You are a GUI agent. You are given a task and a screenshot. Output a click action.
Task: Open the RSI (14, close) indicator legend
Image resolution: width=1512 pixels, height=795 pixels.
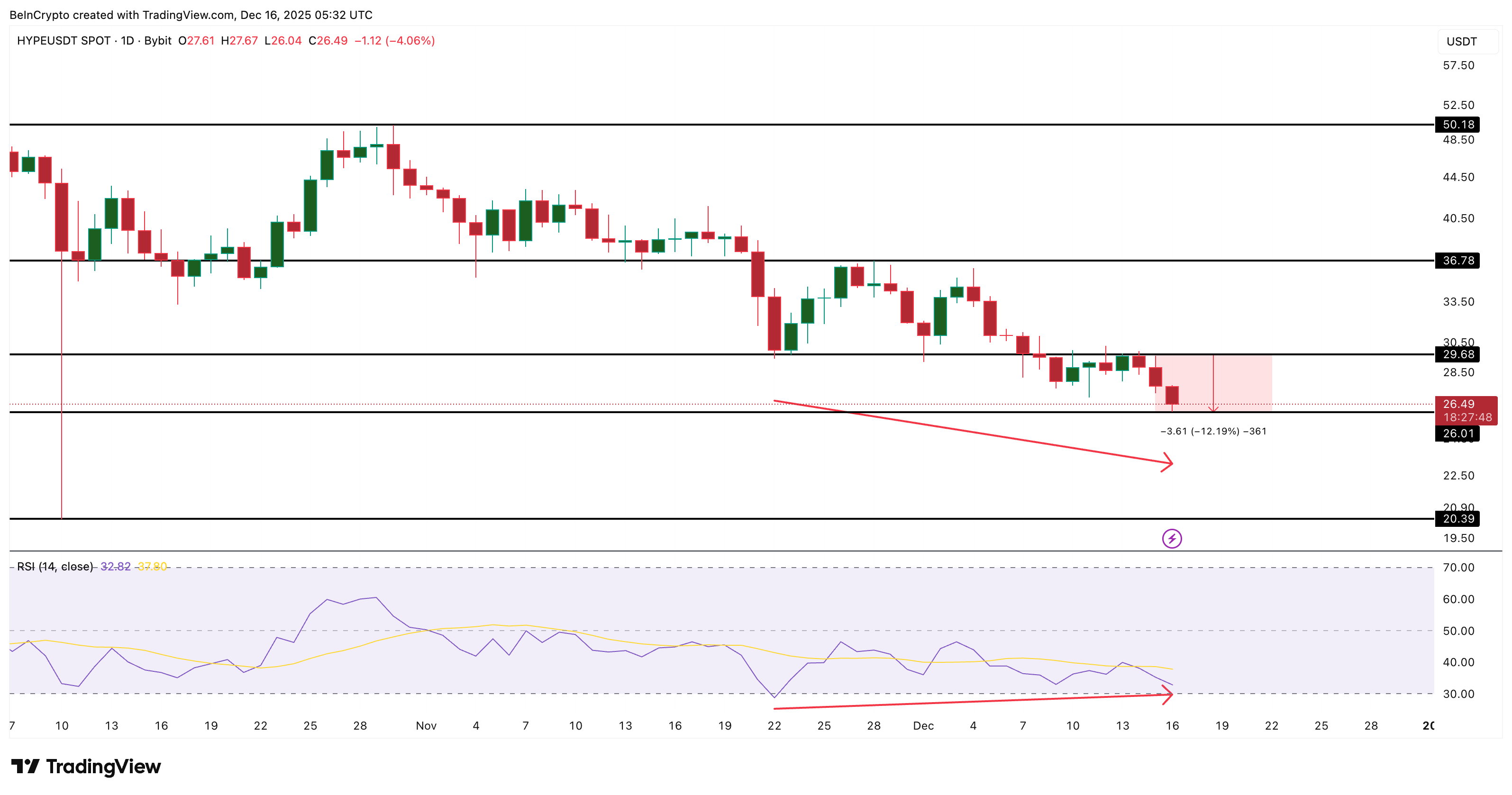[x=55, y=566]
